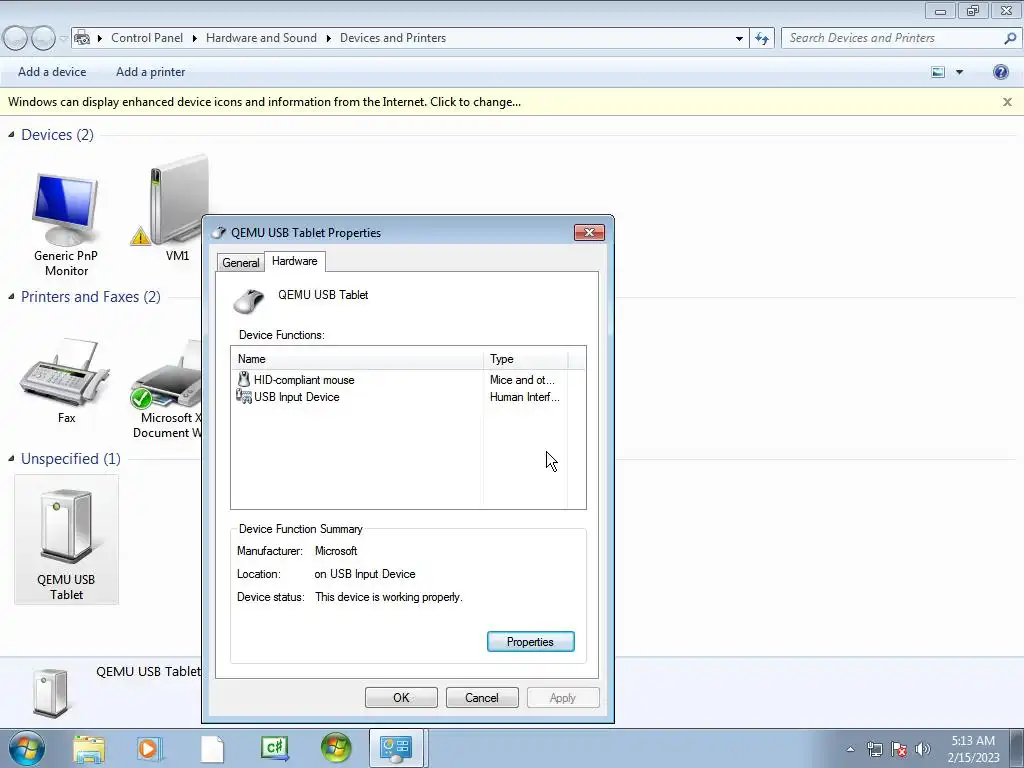Dismiss the yellow information bar
Screen dimensions: 1024x768
click(1007, 102)
